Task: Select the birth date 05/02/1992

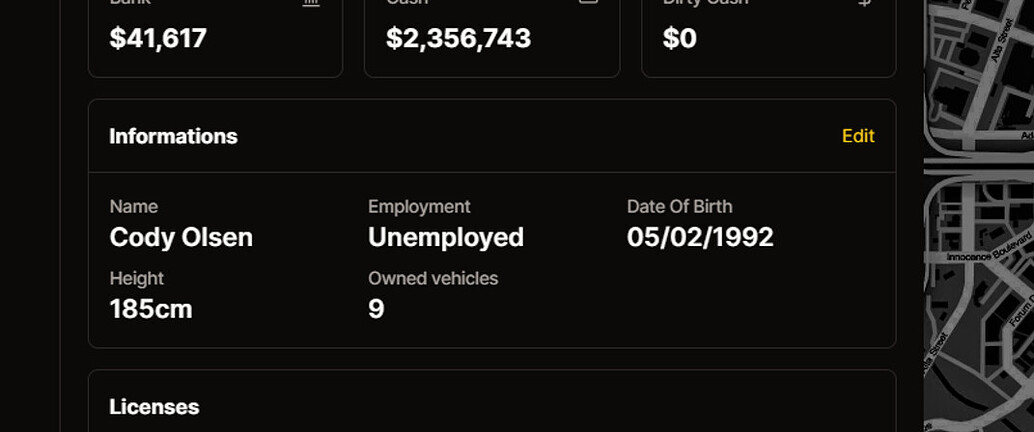Action: pyautogui.click(x=700, y=237)
